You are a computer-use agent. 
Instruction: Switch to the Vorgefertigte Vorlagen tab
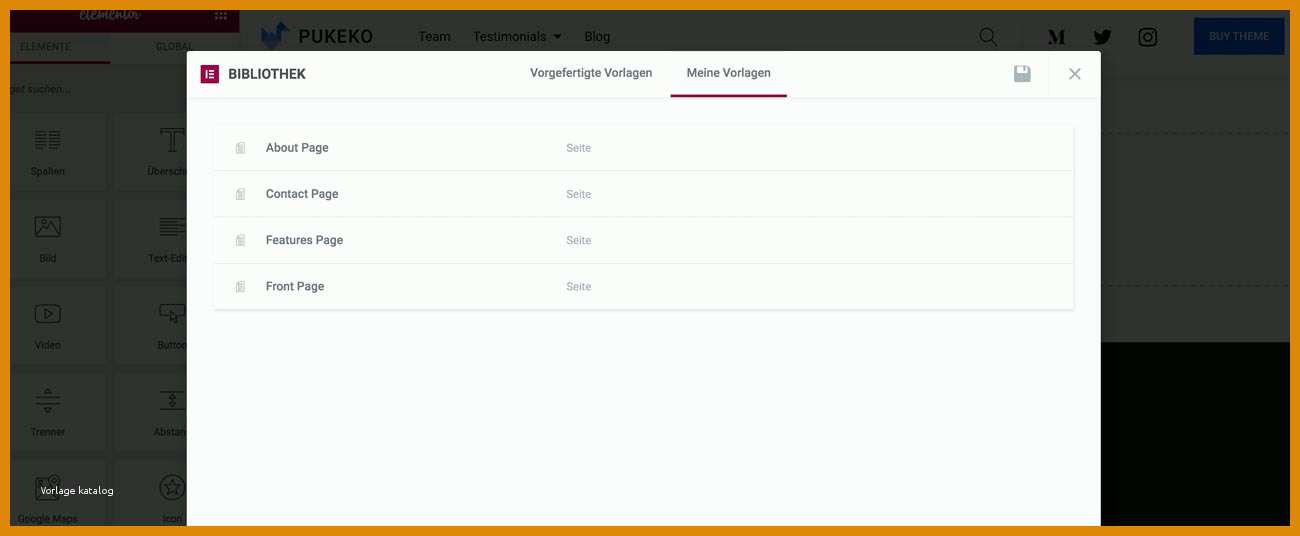[x=591, y=73]
